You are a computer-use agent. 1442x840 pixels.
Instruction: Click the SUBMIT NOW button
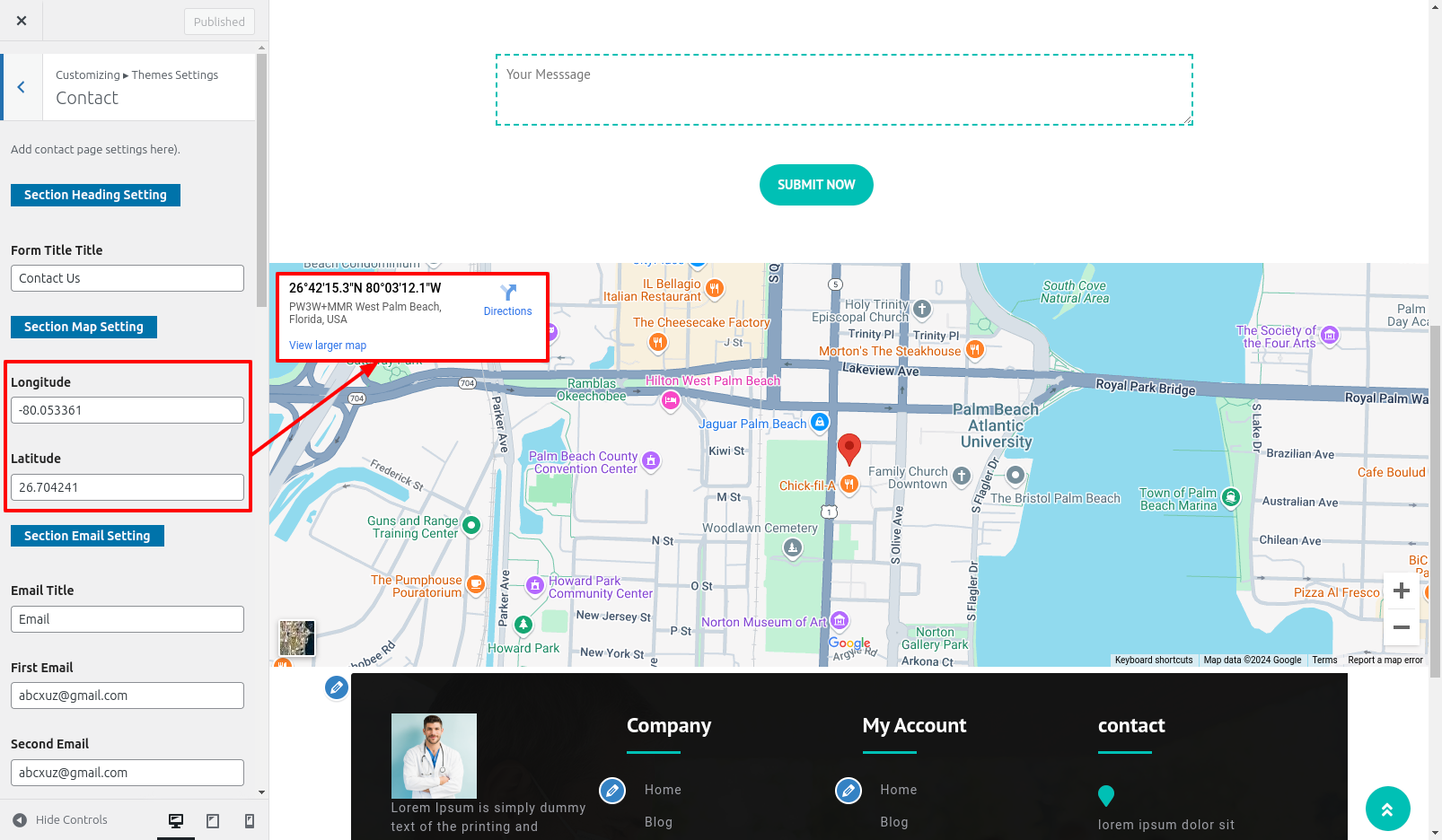816,185
